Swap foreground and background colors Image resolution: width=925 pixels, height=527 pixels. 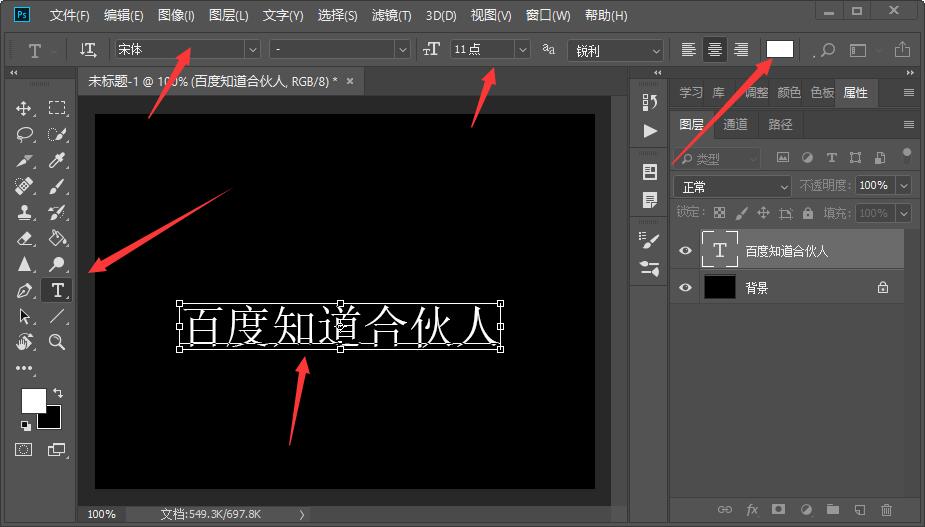click(x=58, y=392)
